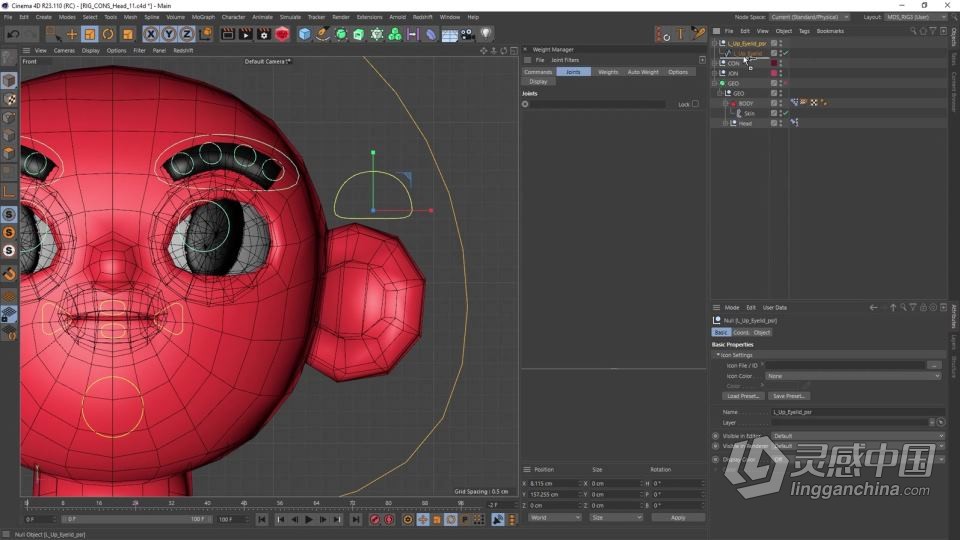Open the MoGraph menu
The height and width of the screenshot is (540, 960).
[203, 17]
